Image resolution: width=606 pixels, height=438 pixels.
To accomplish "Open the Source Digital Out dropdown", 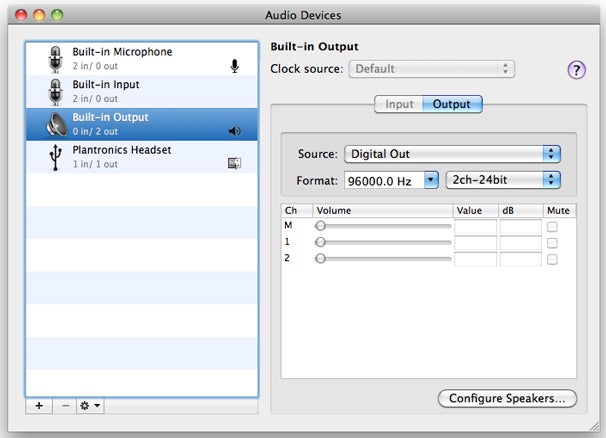I will (452, 154).
